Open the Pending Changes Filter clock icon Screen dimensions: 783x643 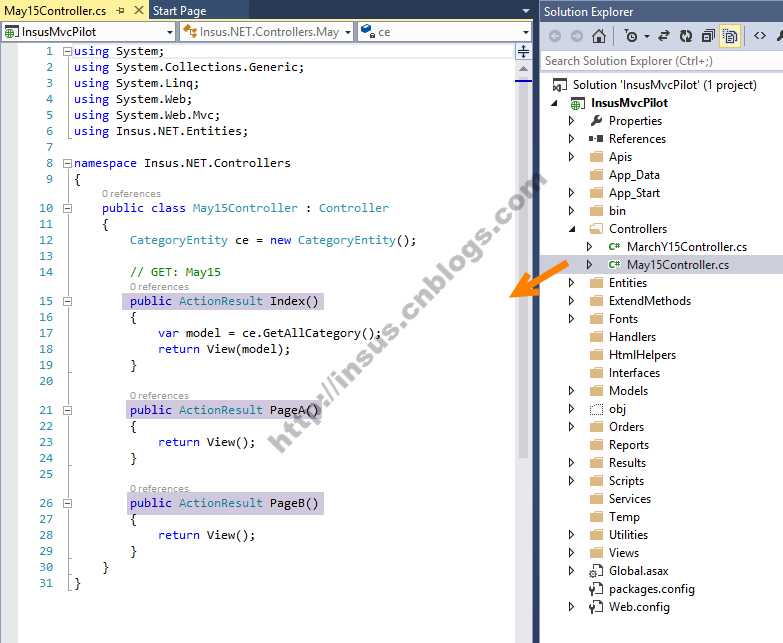coord(631,36)
